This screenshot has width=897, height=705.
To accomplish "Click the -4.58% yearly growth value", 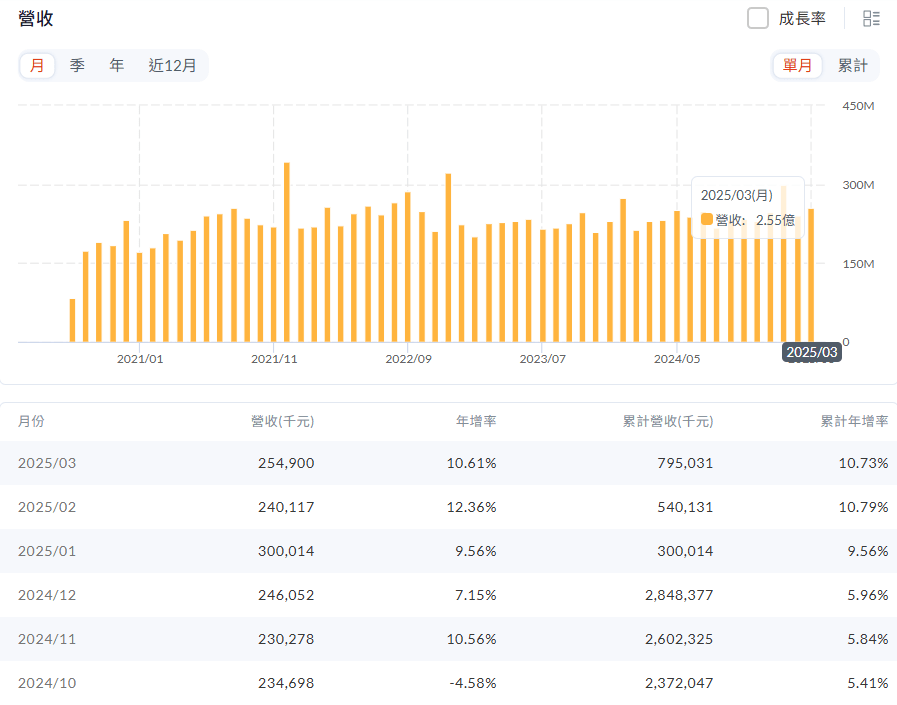I will pos(473,683).
